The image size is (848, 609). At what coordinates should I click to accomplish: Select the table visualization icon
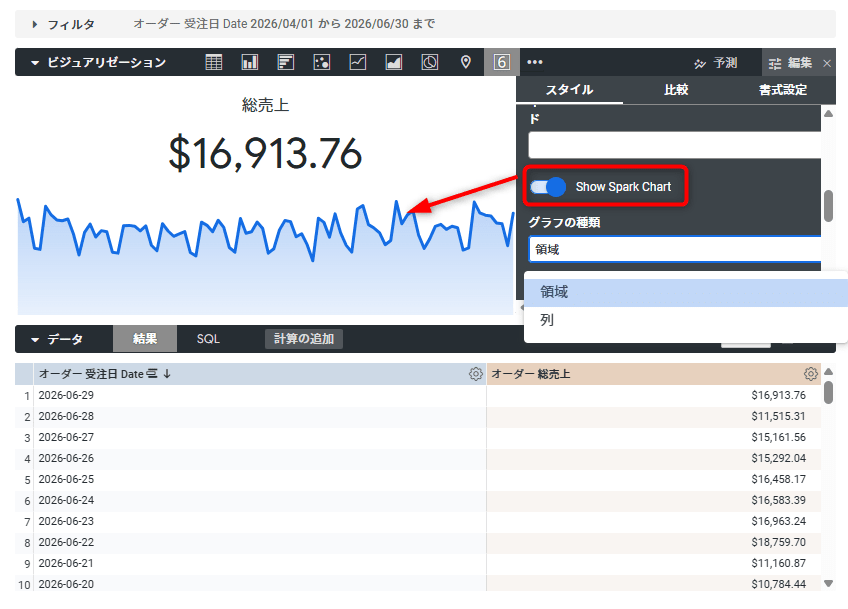[214, 62]
